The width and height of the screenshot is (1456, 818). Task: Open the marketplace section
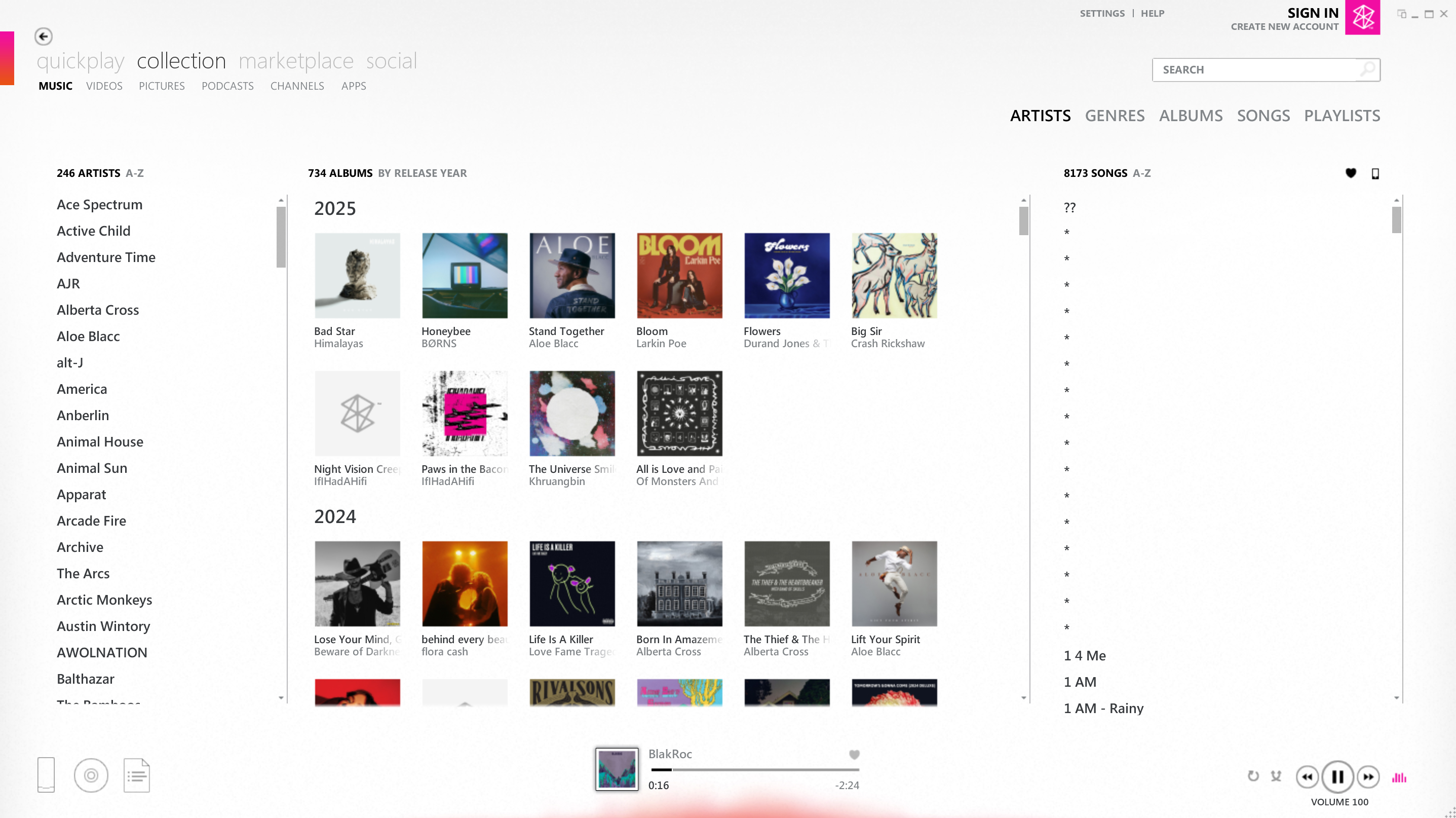pos(296,61)
